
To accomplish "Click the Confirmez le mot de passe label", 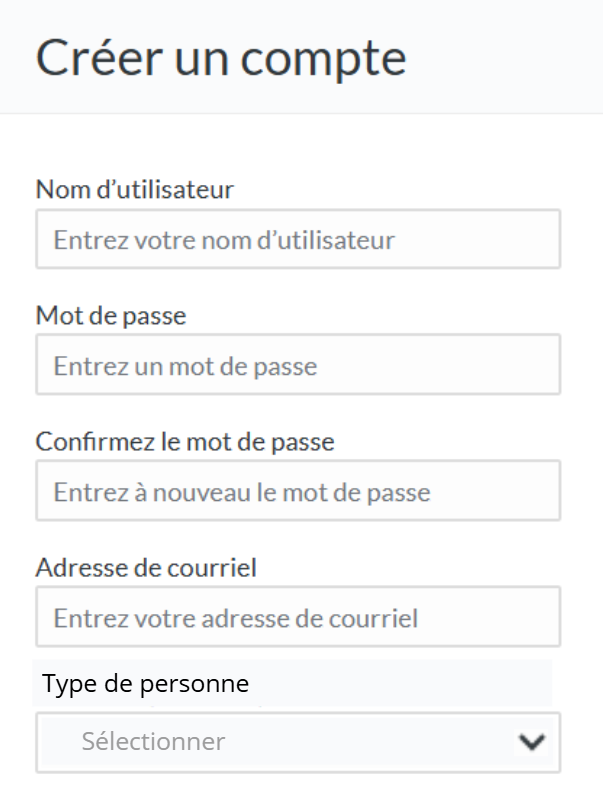I will (x=185, y=441).
